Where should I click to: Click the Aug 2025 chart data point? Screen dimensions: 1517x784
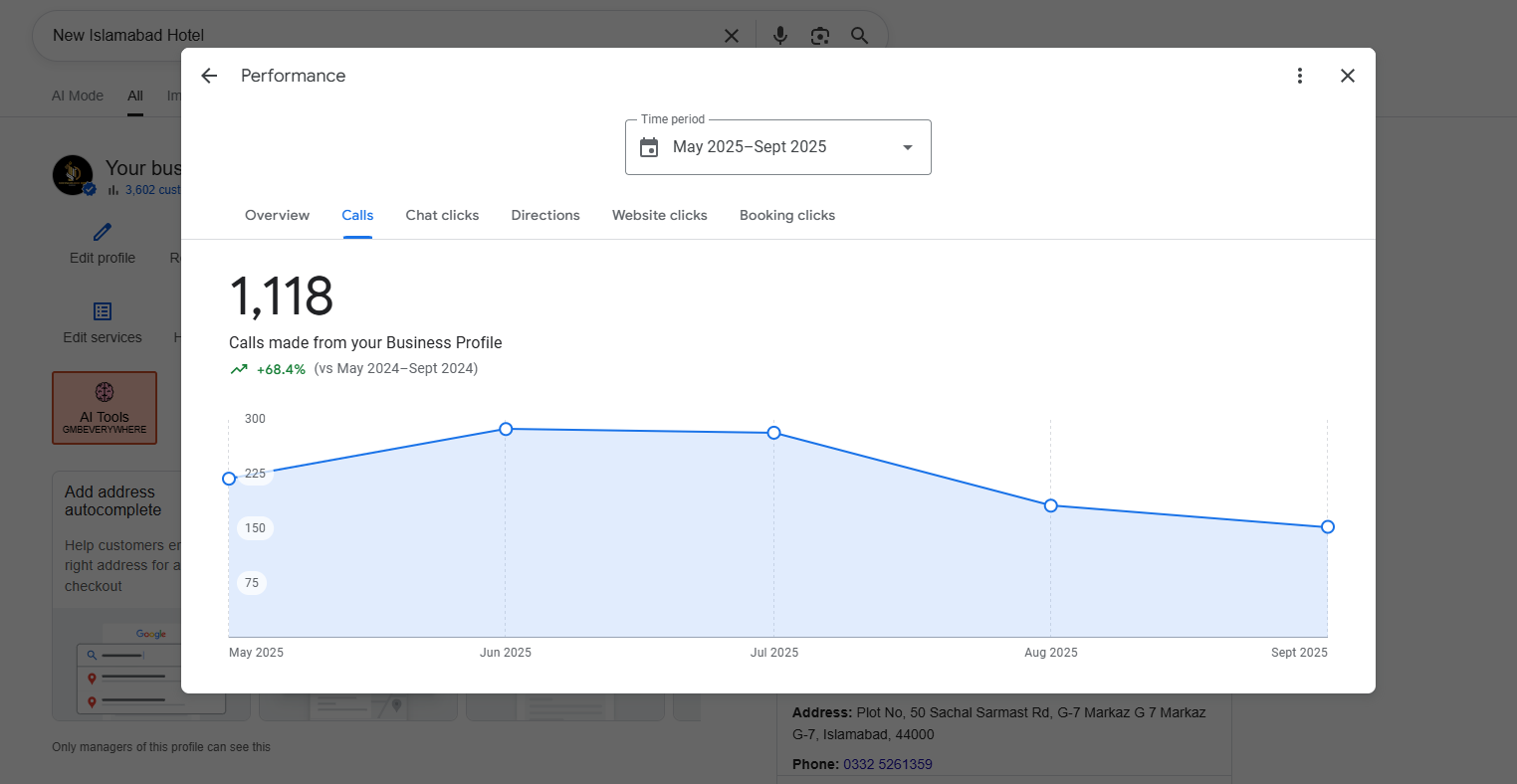click(x=1050, y=505)
